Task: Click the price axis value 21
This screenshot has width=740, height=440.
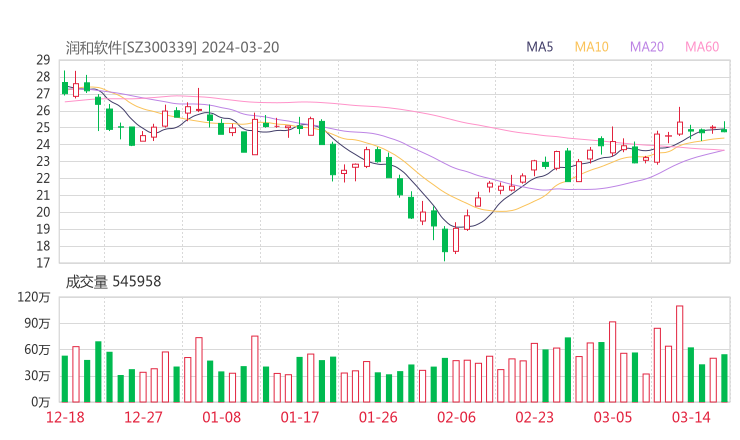Action: pos(43,195)
